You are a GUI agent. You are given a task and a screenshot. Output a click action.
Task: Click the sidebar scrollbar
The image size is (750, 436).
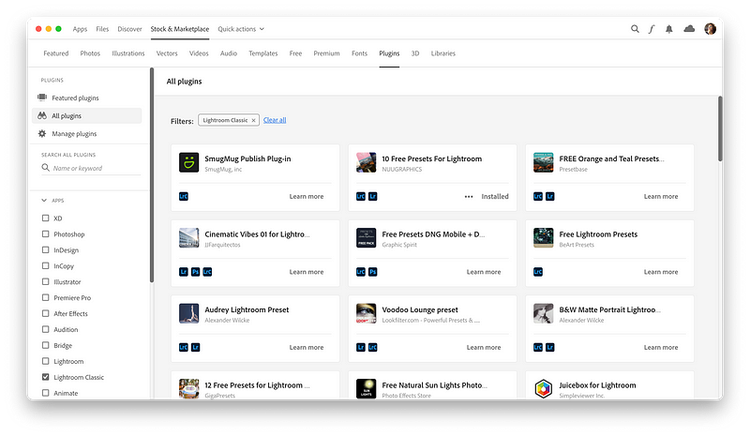point(152,174)
